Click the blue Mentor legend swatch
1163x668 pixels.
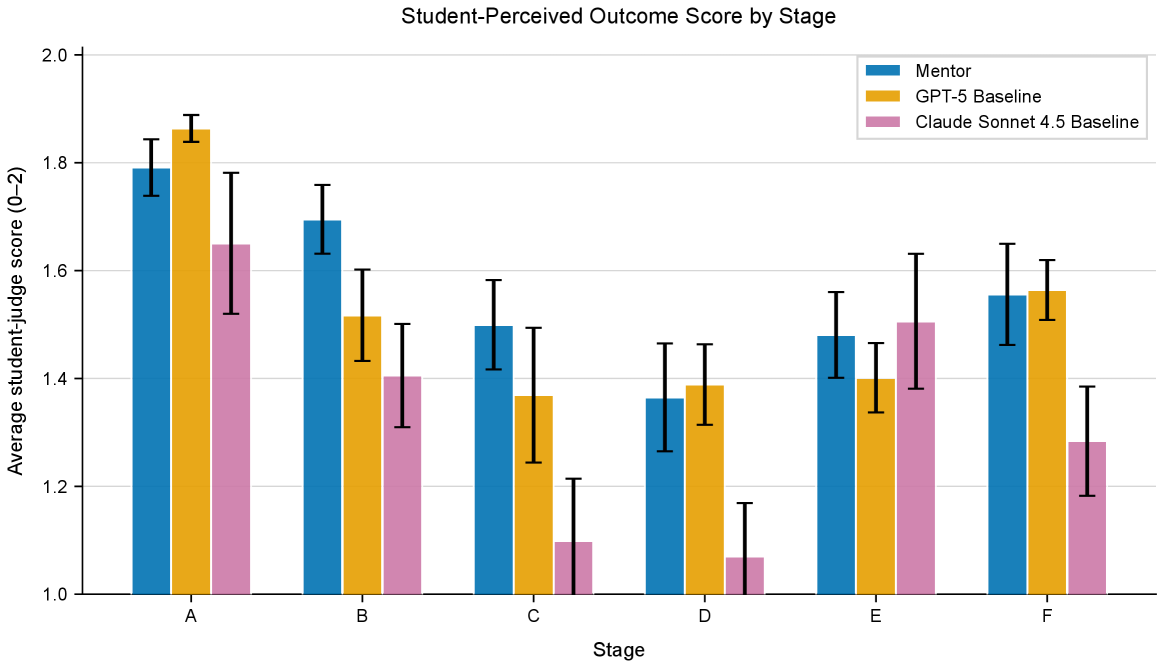click(x=883, y=71)
